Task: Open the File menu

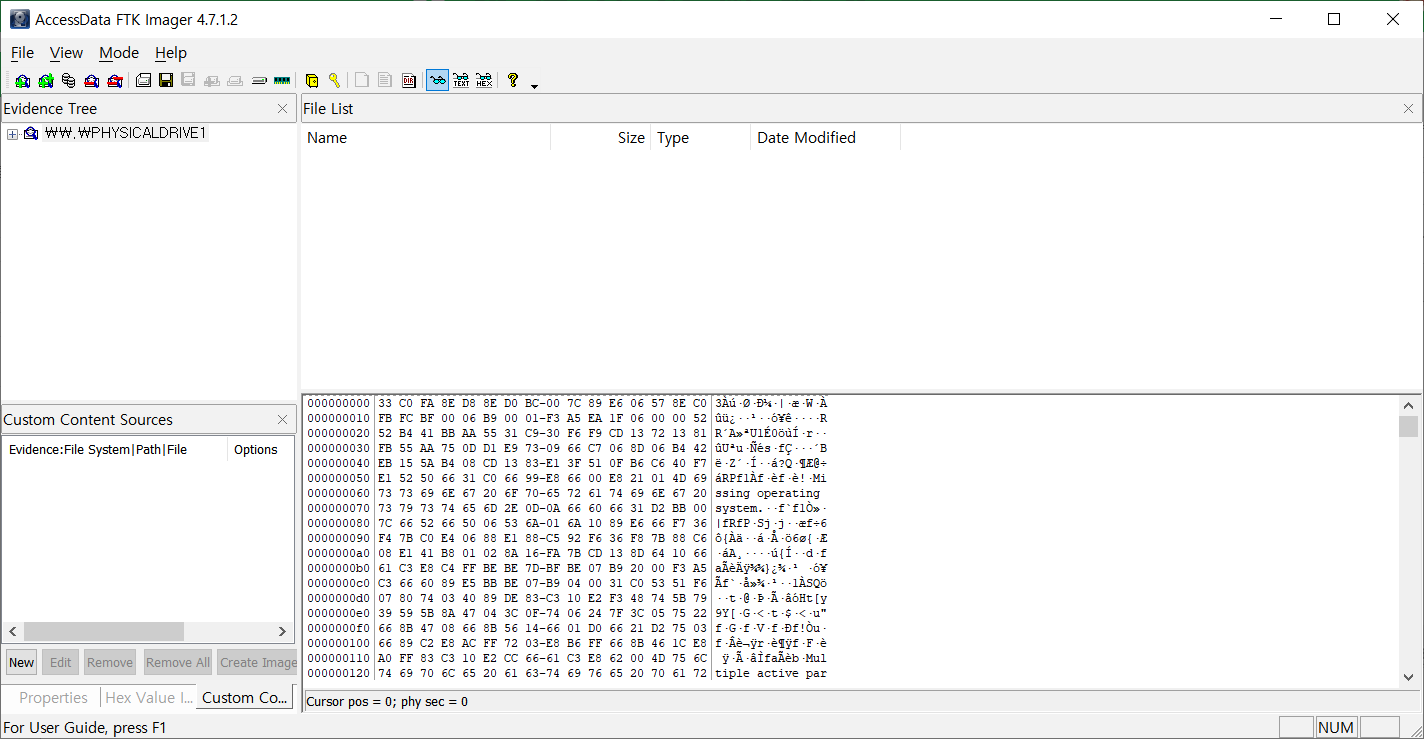Action: tap(22, 53)
